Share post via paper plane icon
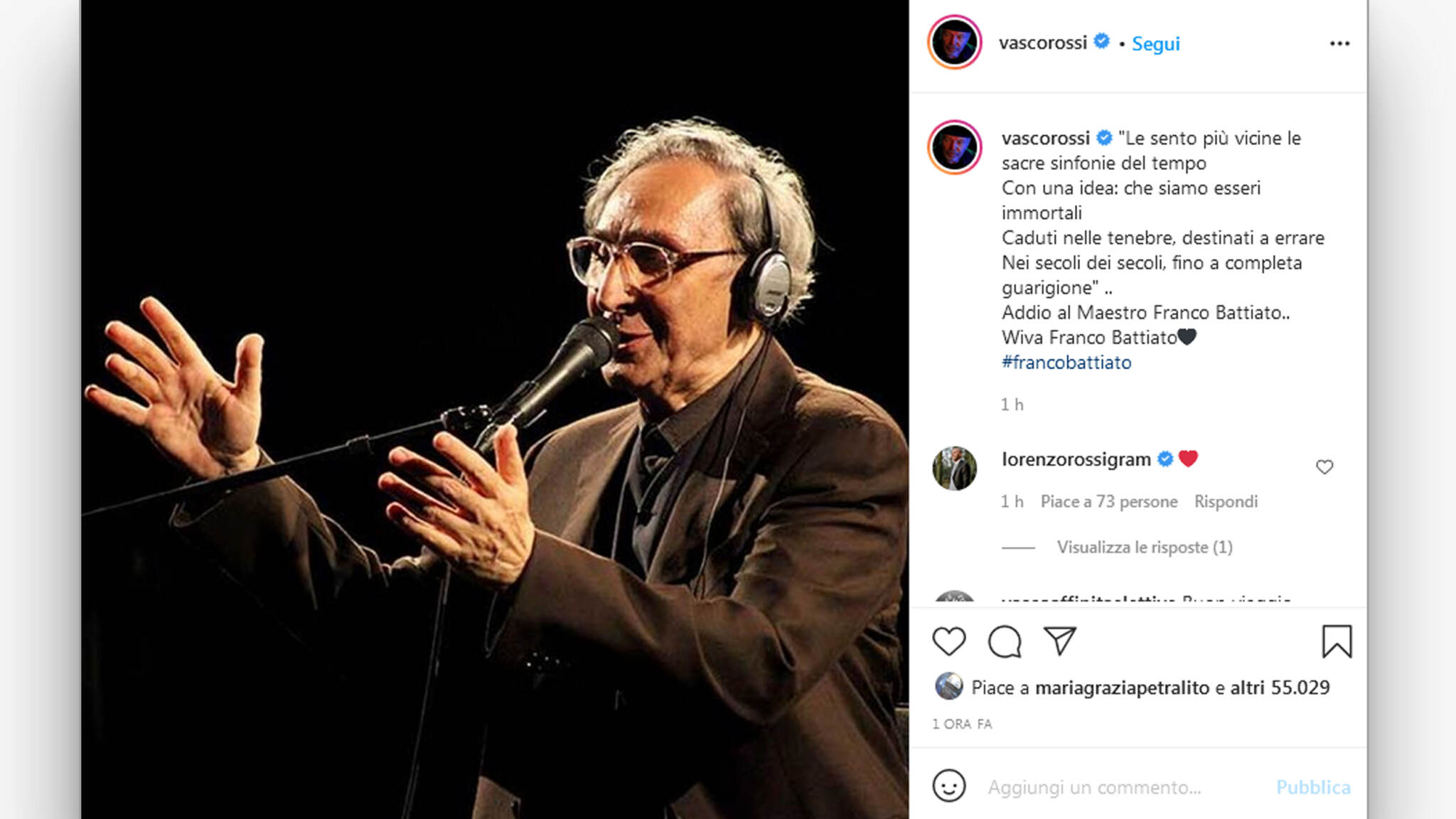The width and height of the screenshot is (1456, 819). tap(1059, 641)
